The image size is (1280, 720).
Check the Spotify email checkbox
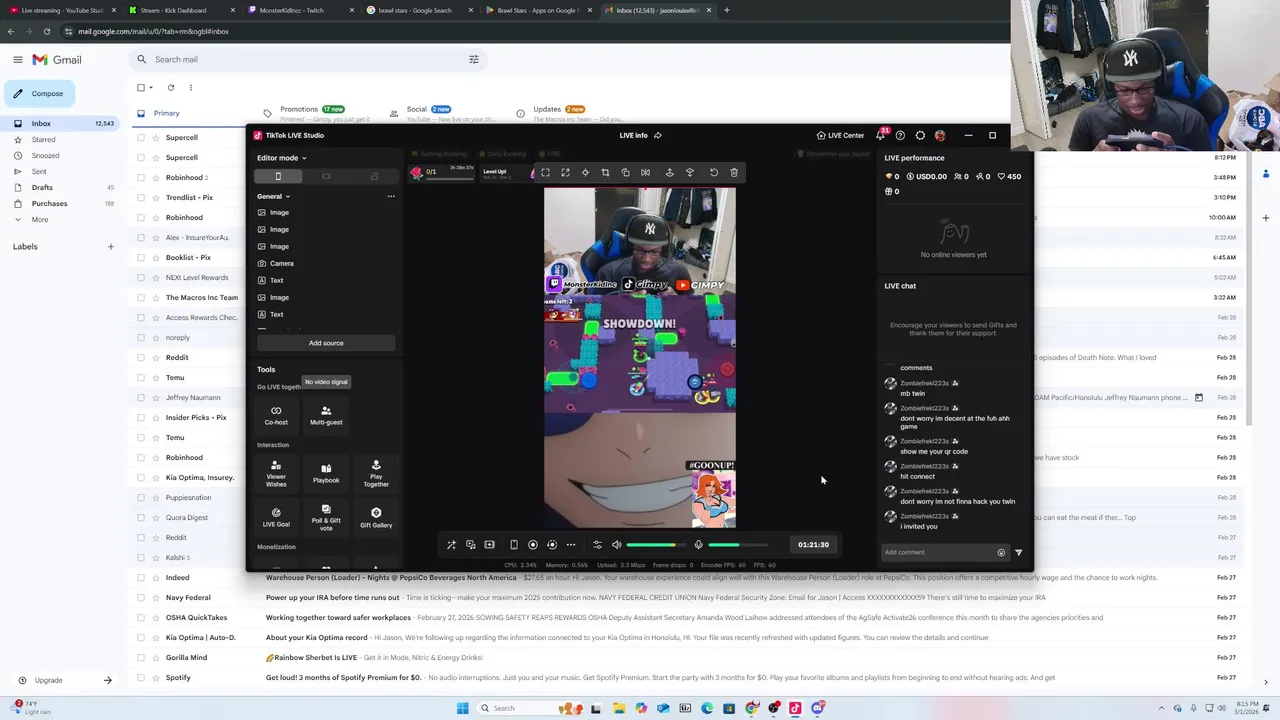pos(141,677)
